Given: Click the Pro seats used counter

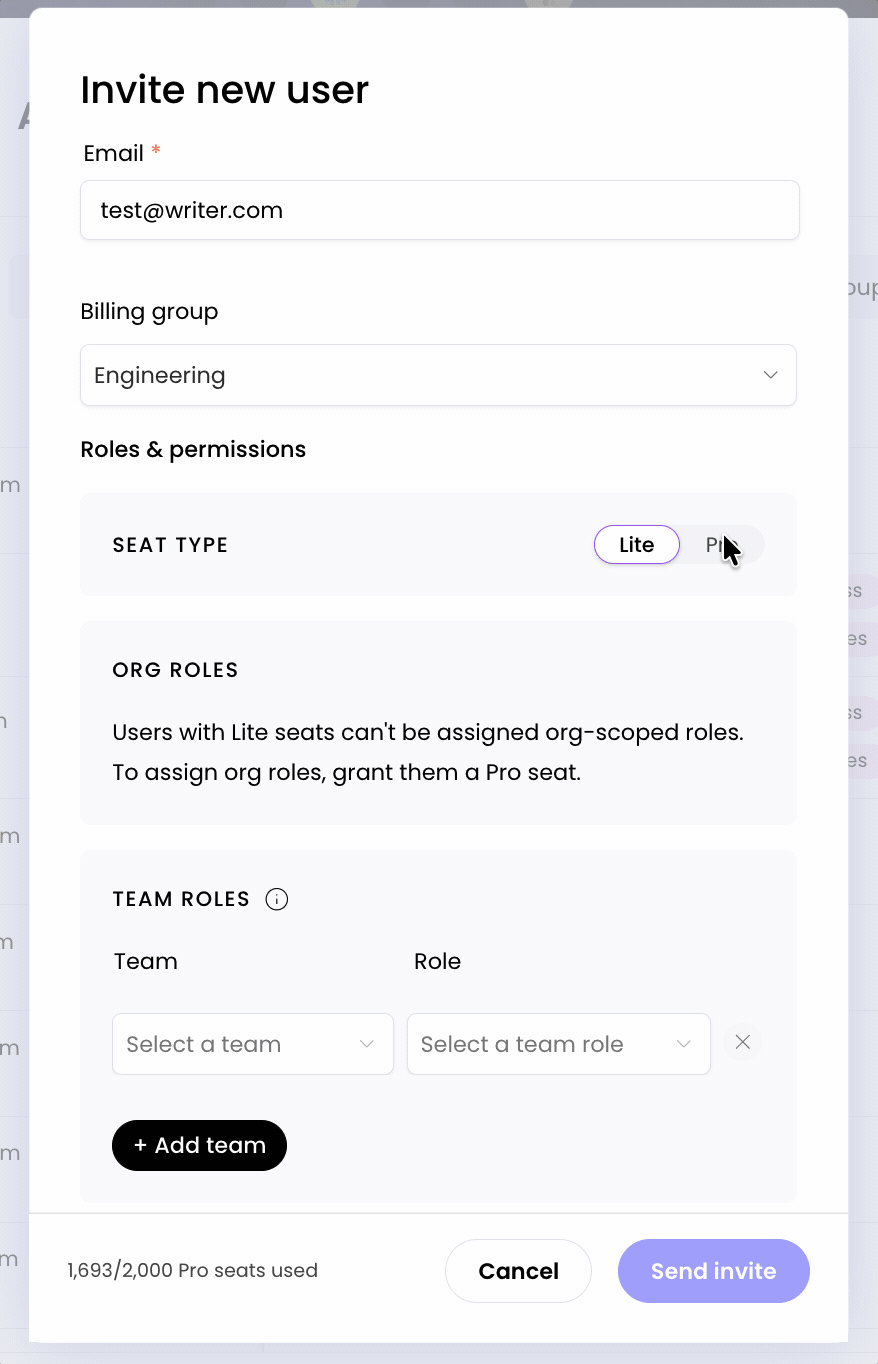Looking at the screenshot, I should (x=192, y=1271).
